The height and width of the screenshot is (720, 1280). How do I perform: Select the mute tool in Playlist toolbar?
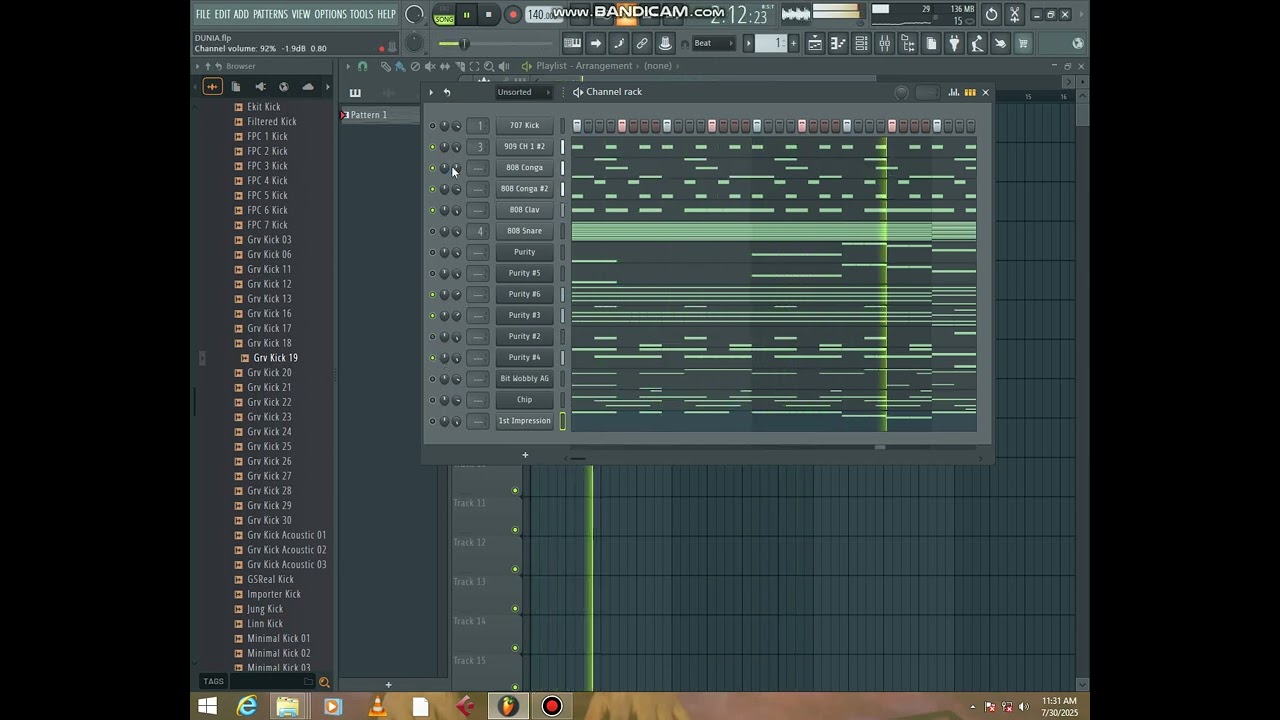click(x=430, y=66)
